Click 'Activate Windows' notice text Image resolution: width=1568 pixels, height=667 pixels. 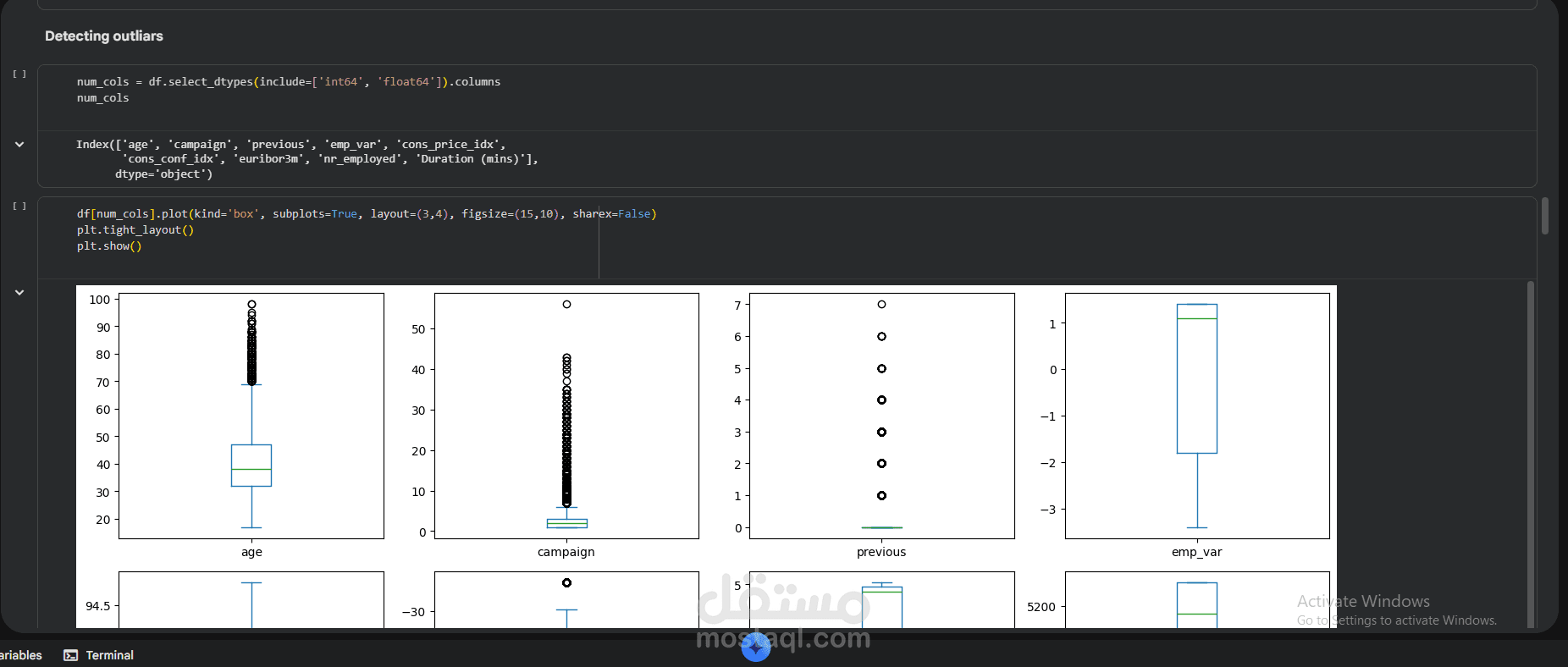(x=1364, y=601)
